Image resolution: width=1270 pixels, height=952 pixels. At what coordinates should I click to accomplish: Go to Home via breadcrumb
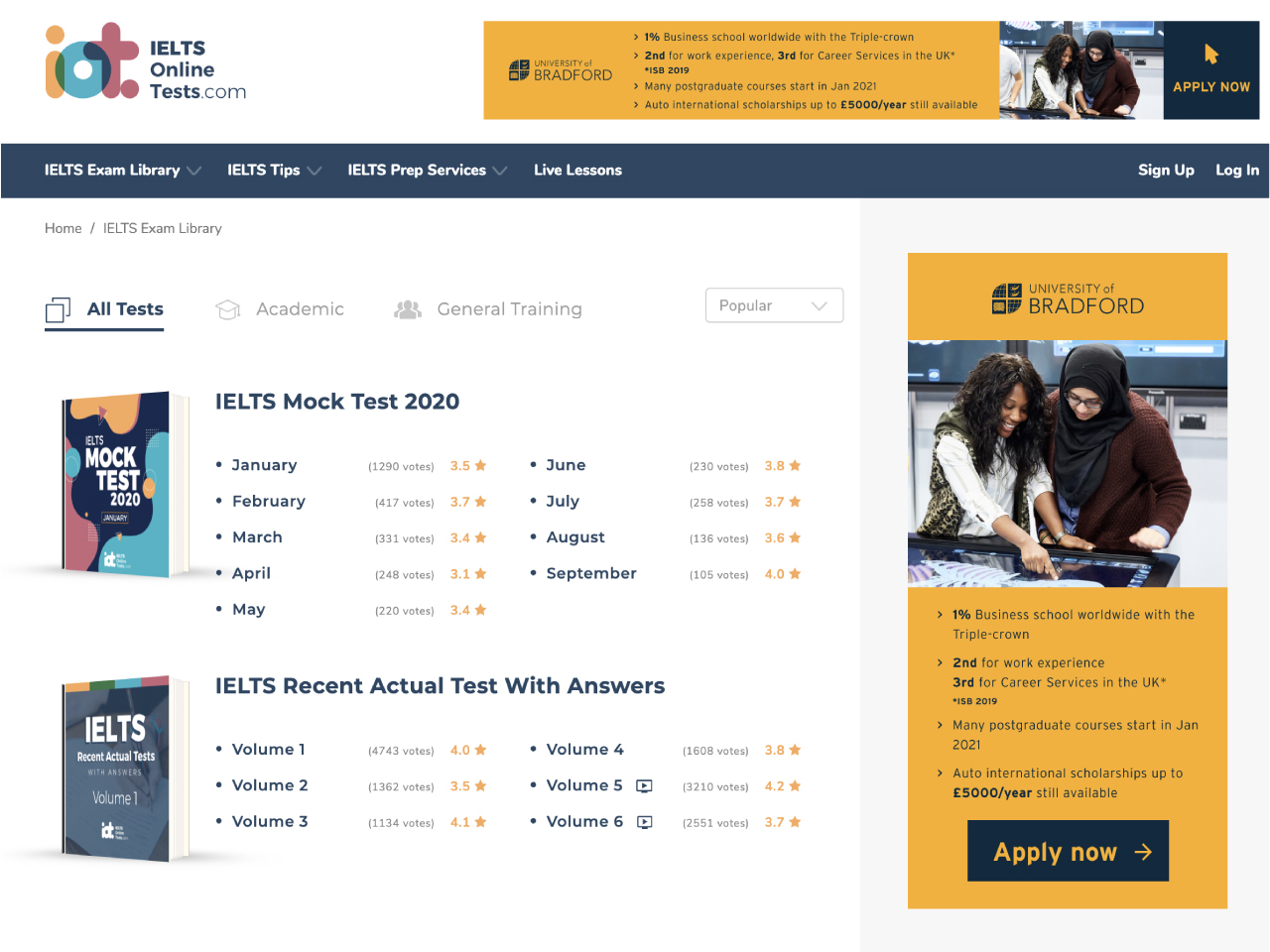[63, 228]
